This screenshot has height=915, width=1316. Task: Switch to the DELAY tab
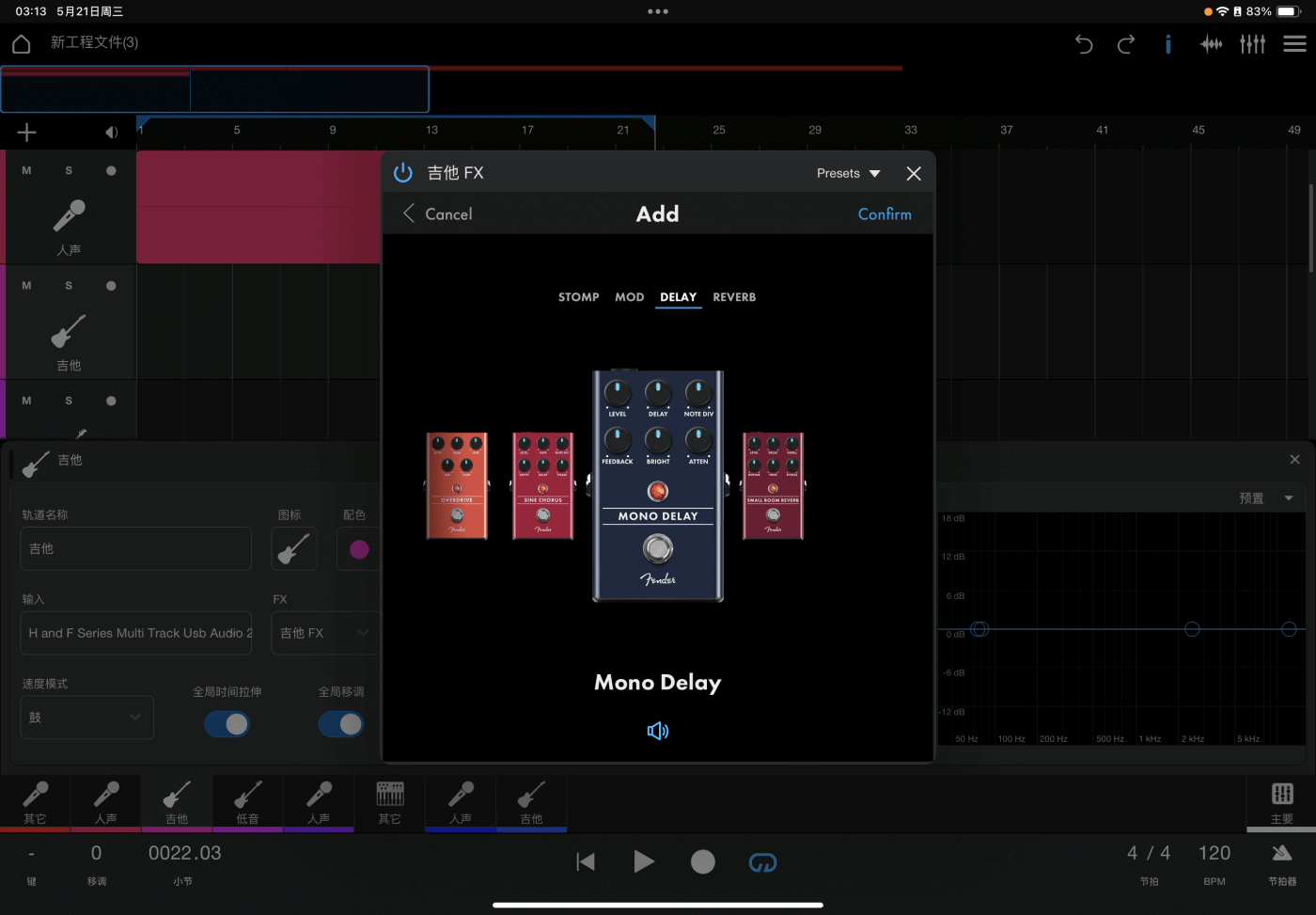[x=678, y=297]
